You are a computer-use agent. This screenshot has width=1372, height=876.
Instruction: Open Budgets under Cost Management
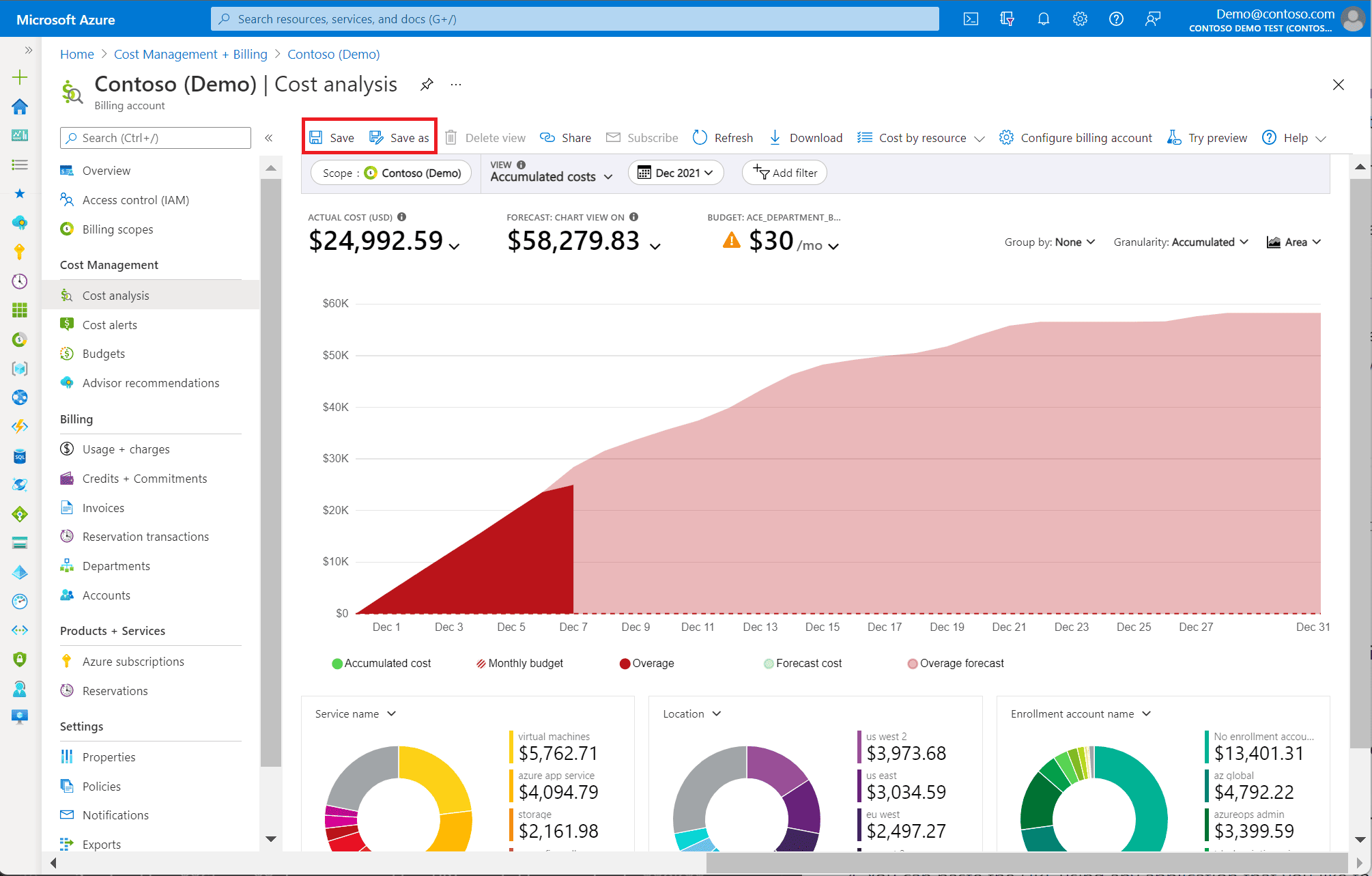pyautogui.click(x=102, y=353)
